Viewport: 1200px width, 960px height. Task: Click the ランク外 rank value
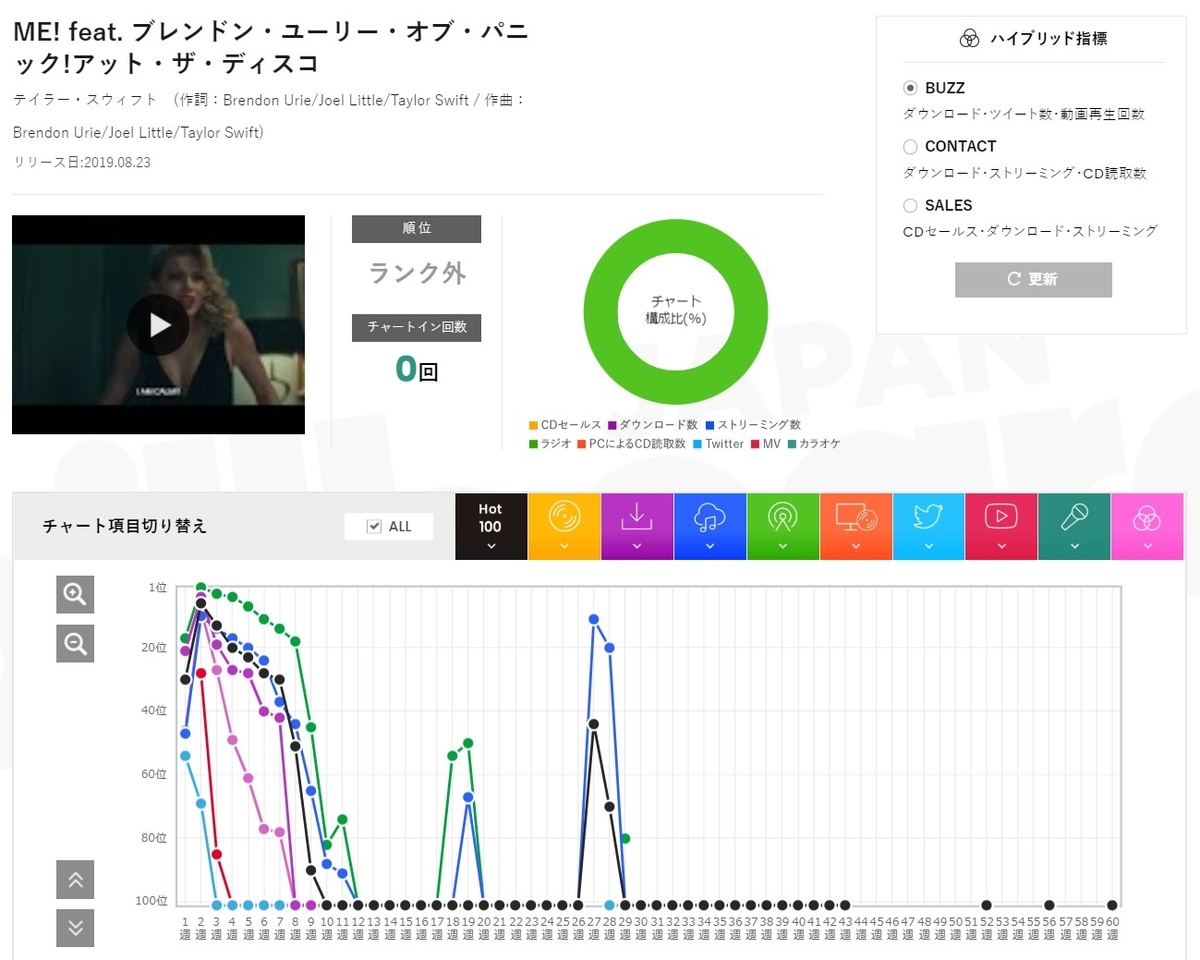tap(417, 273)
